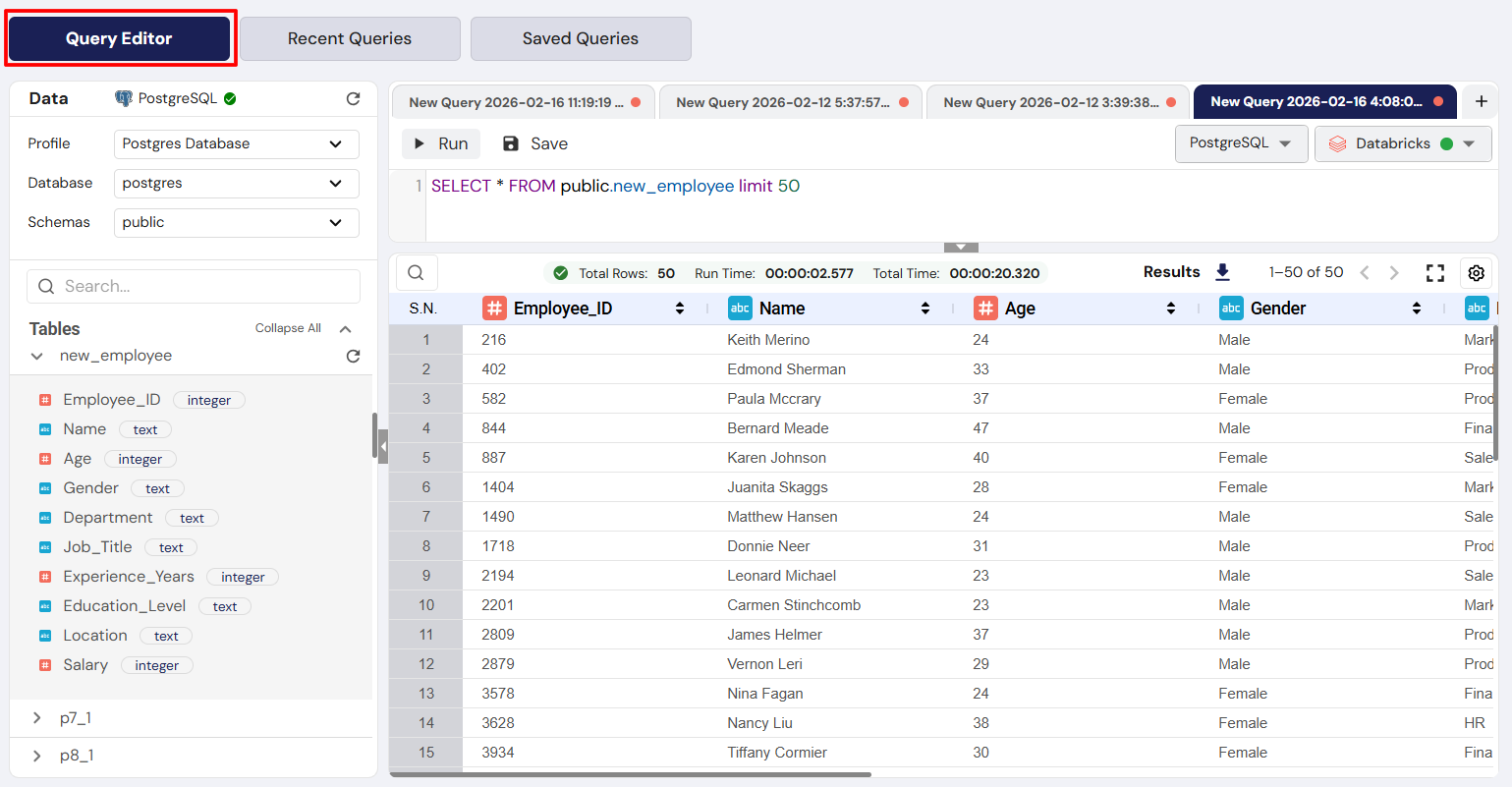Switch to the Saved Queries tab
Screen dimensions: 1512x787
[x=580, y=38]
